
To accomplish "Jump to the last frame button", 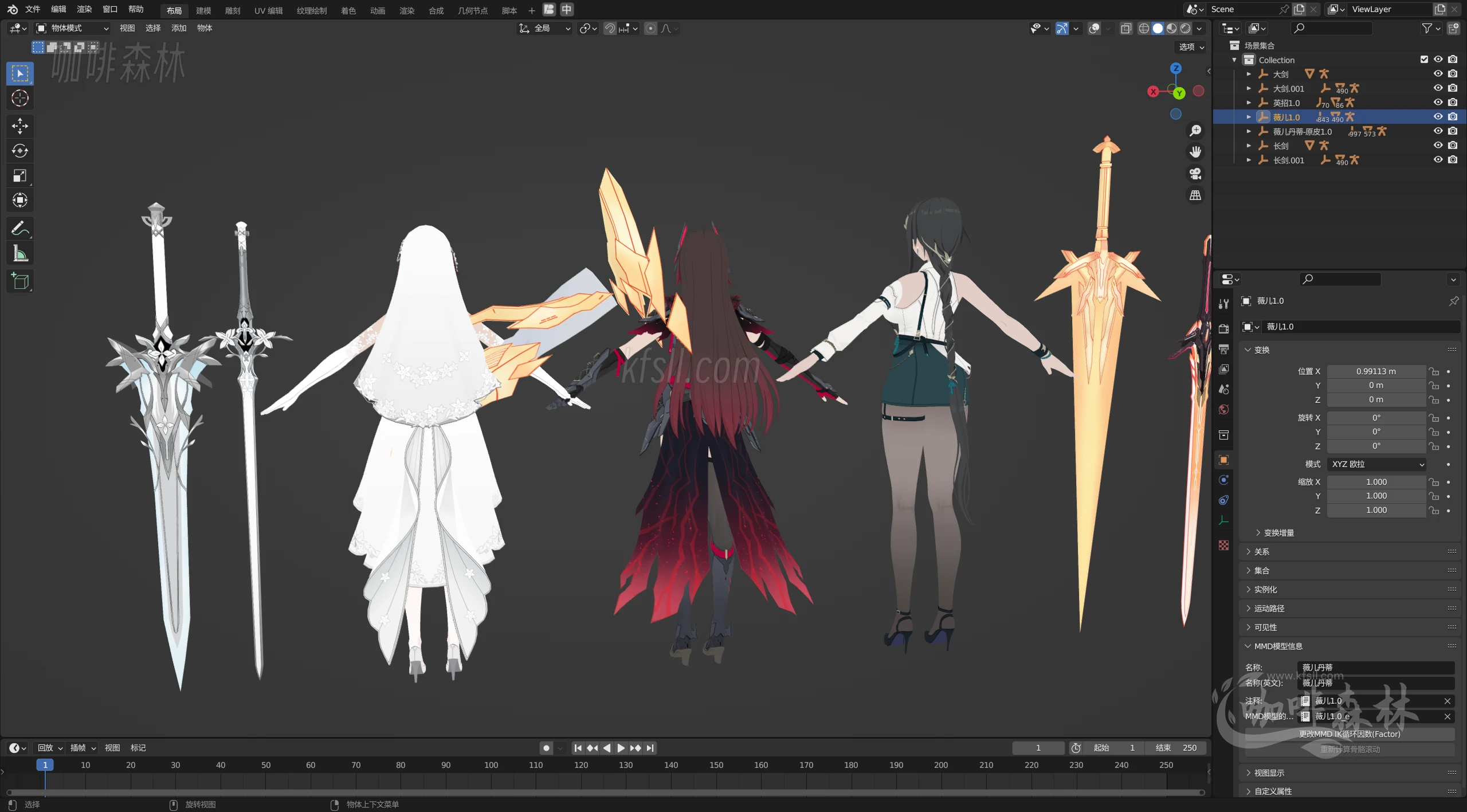I will [x=650, y=748].
